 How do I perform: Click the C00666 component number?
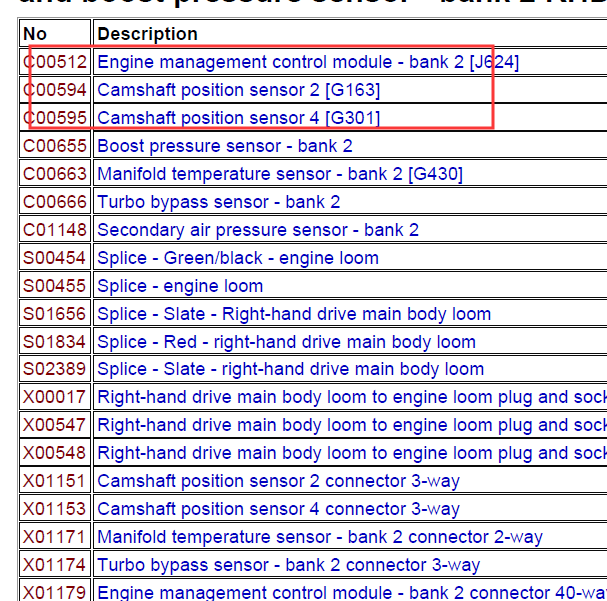tap(55, 202)
